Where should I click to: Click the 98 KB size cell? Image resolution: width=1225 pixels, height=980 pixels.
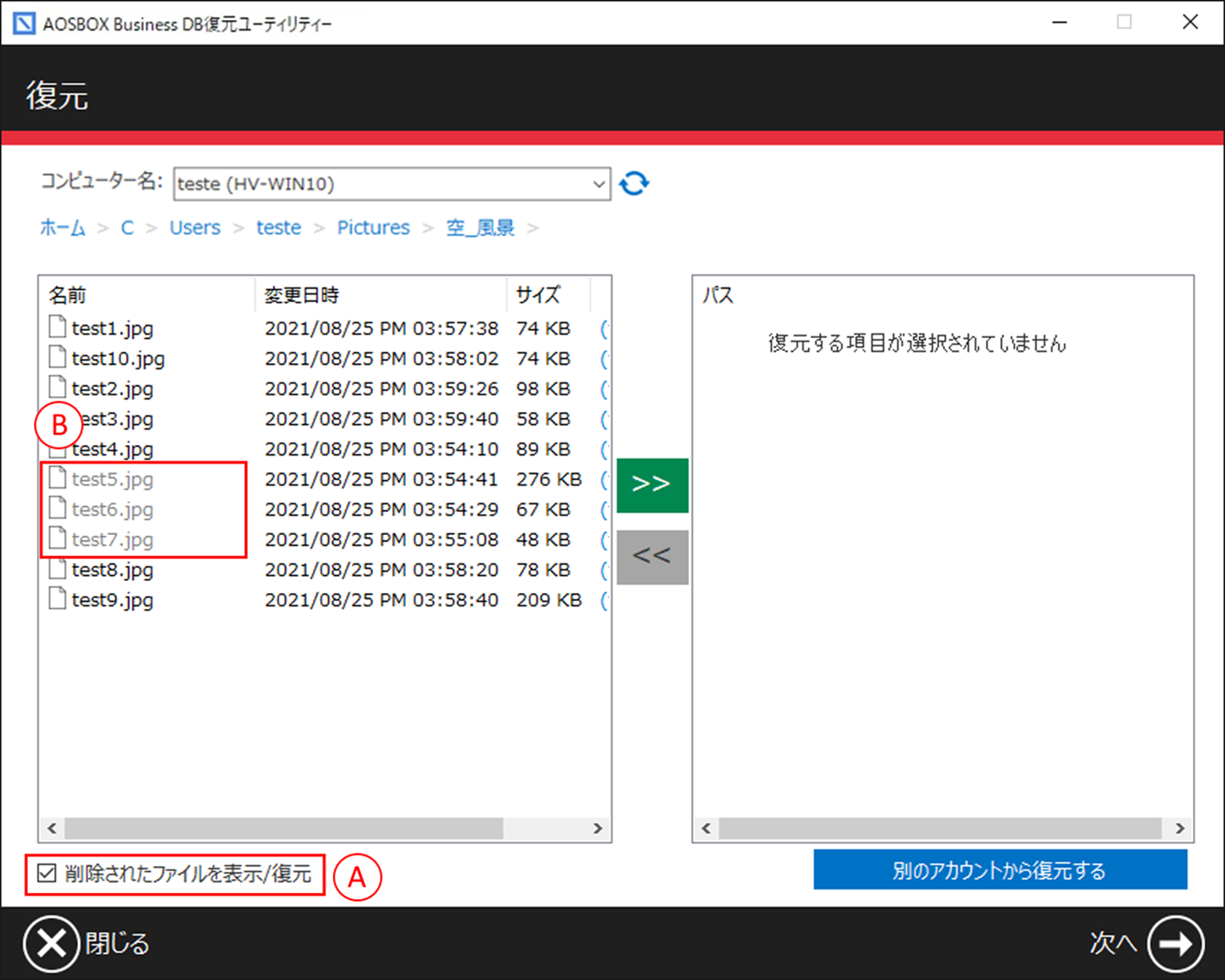click(544, 389)
